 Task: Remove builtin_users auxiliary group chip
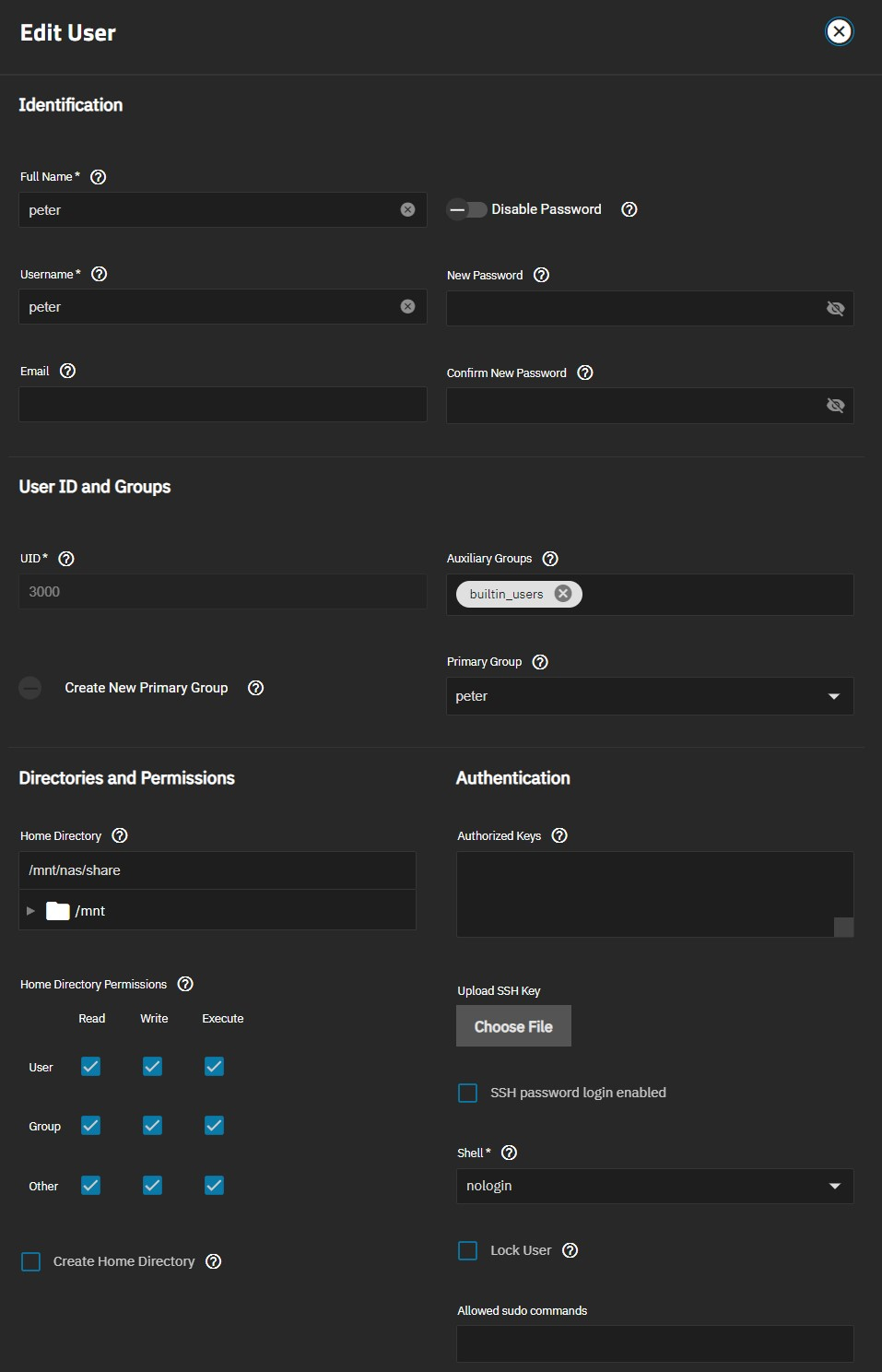click(x=563, y=594)
